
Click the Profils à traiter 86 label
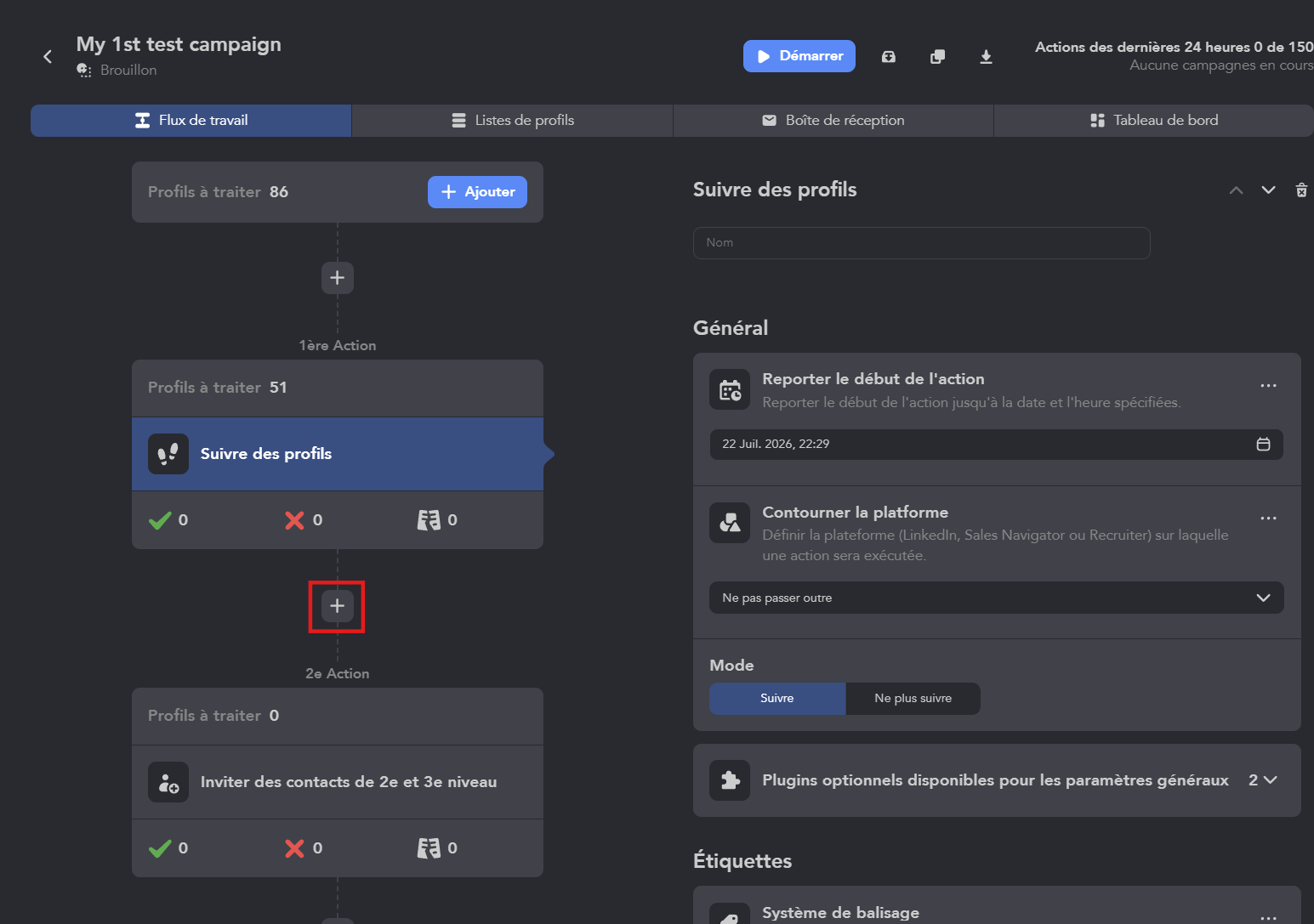point(218,192)
